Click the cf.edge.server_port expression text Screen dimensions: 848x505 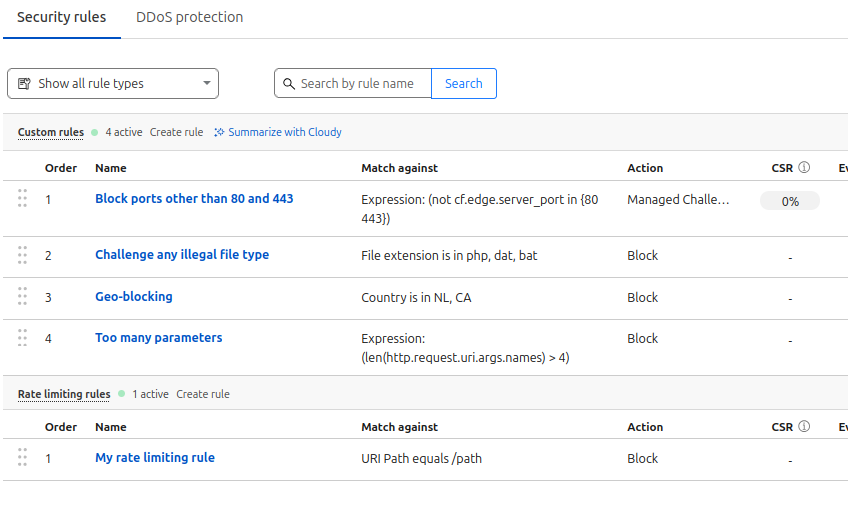tap(480, 209)
